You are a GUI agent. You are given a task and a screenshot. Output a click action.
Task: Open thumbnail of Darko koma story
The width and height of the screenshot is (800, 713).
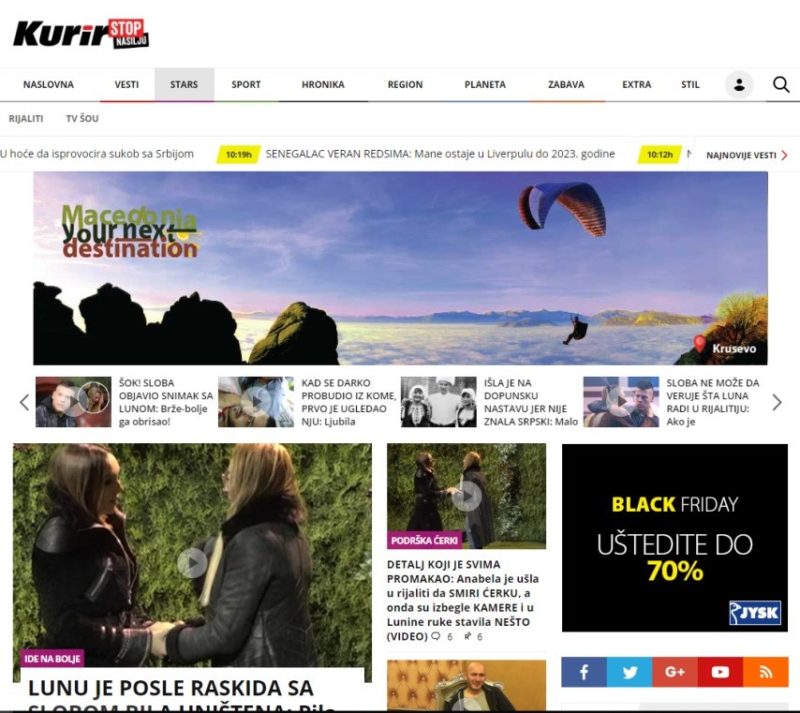click(256, 402)
